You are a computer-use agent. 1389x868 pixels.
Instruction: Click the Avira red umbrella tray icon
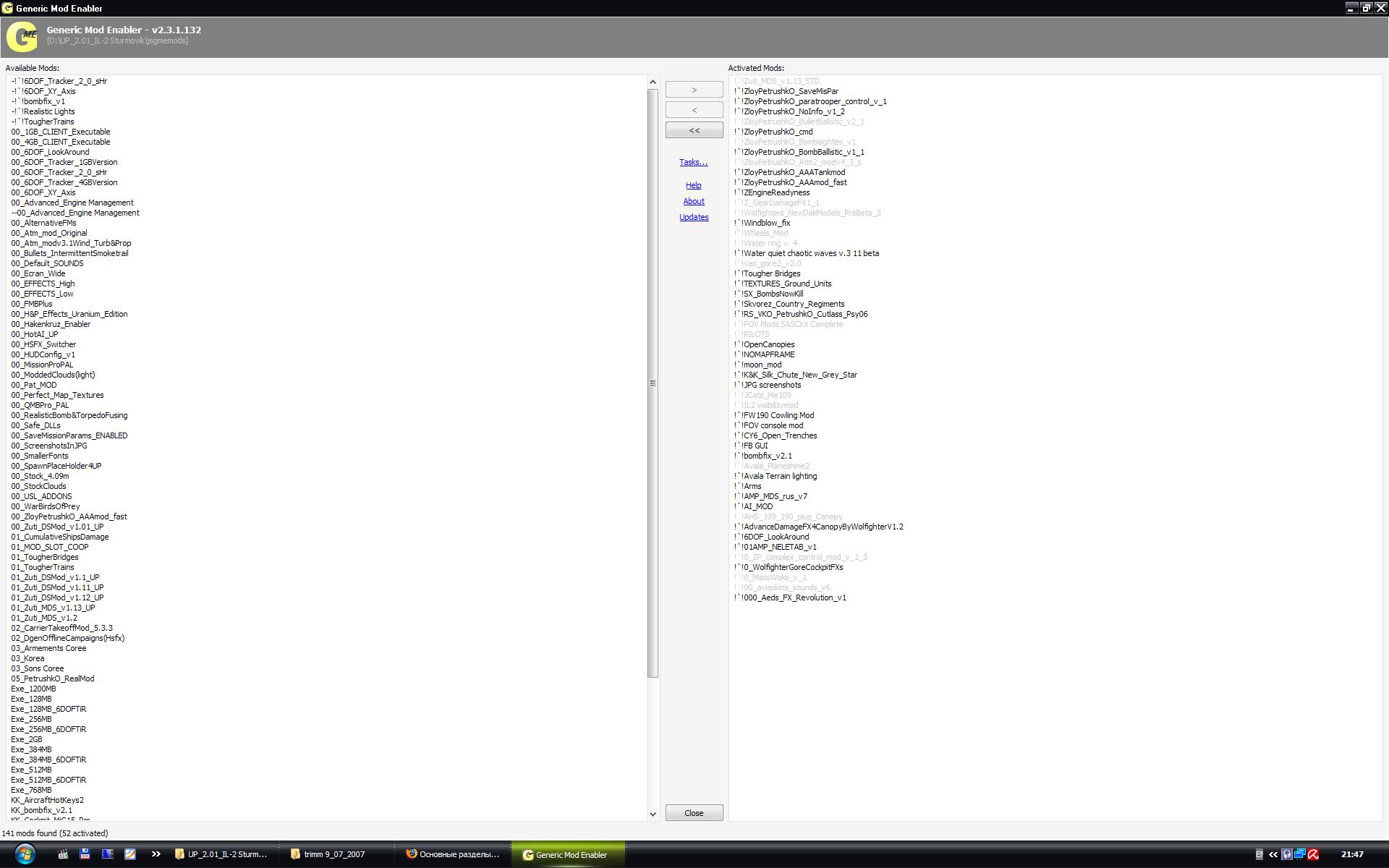tap(1313, 854)
